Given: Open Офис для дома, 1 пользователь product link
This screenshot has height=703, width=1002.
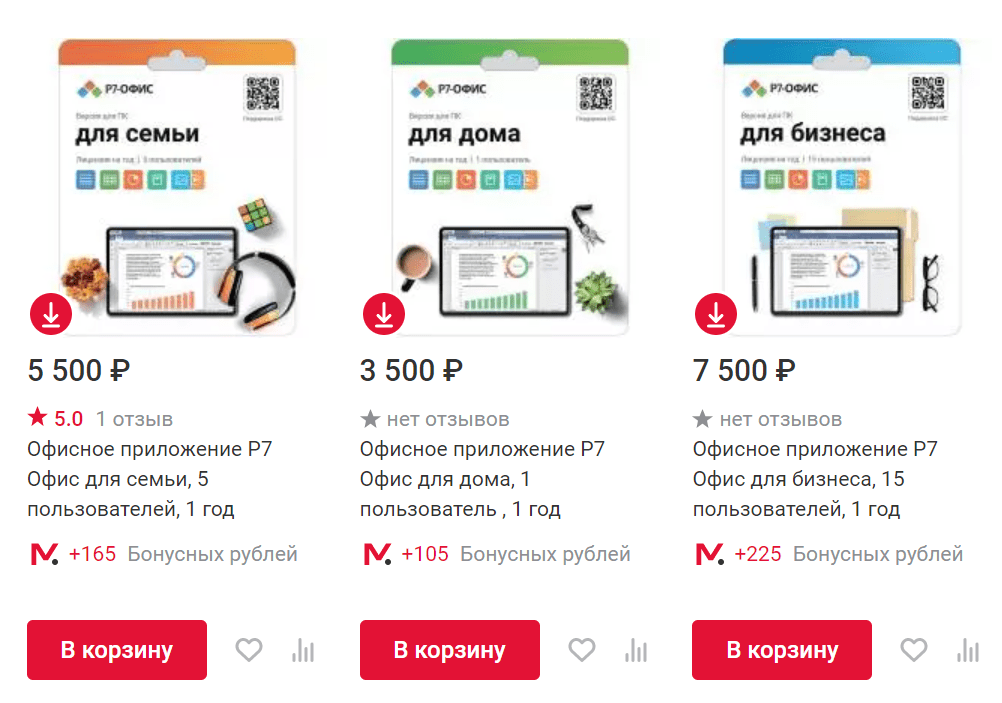Looking at the screenshot, I should coord(482,479).
